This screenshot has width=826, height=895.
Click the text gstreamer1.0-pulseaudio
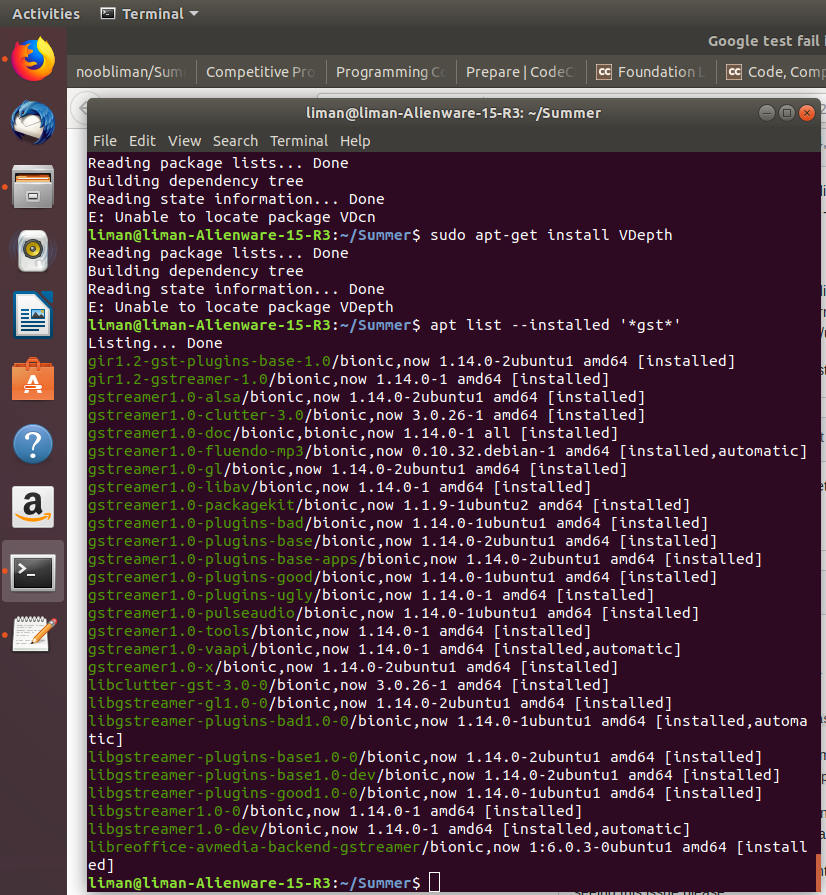191,613
